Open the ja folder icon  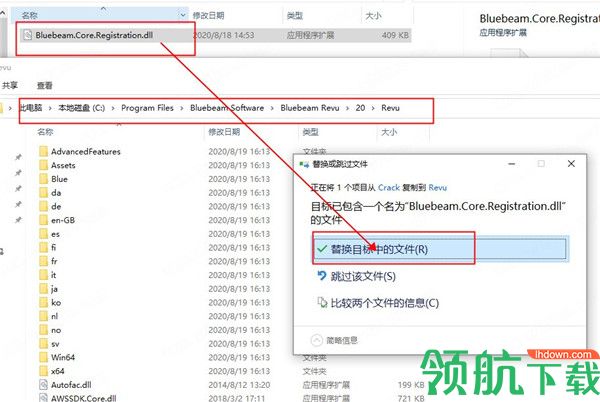(44, 289)
